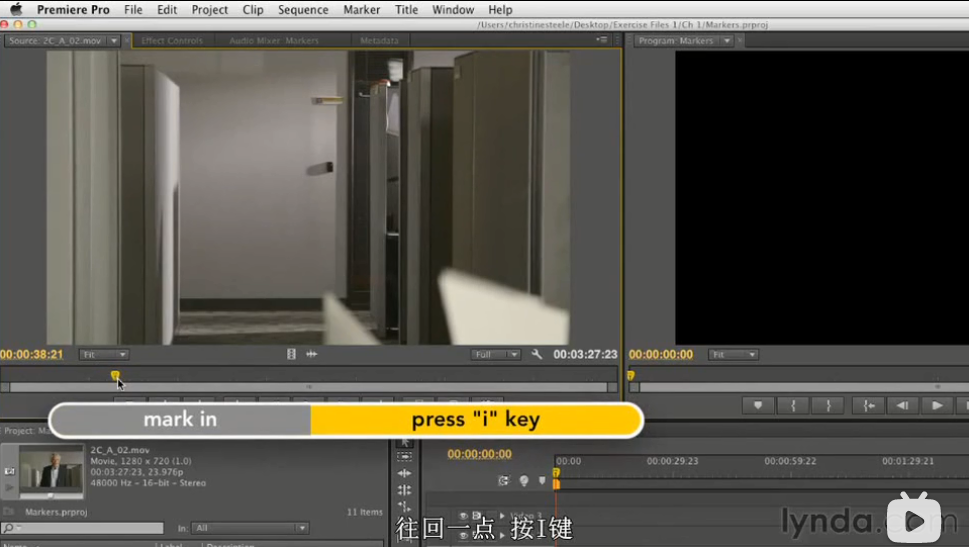Switch to the Effect Controls tab
Viewport: 969px width, 547px height.
click(172, 41)
